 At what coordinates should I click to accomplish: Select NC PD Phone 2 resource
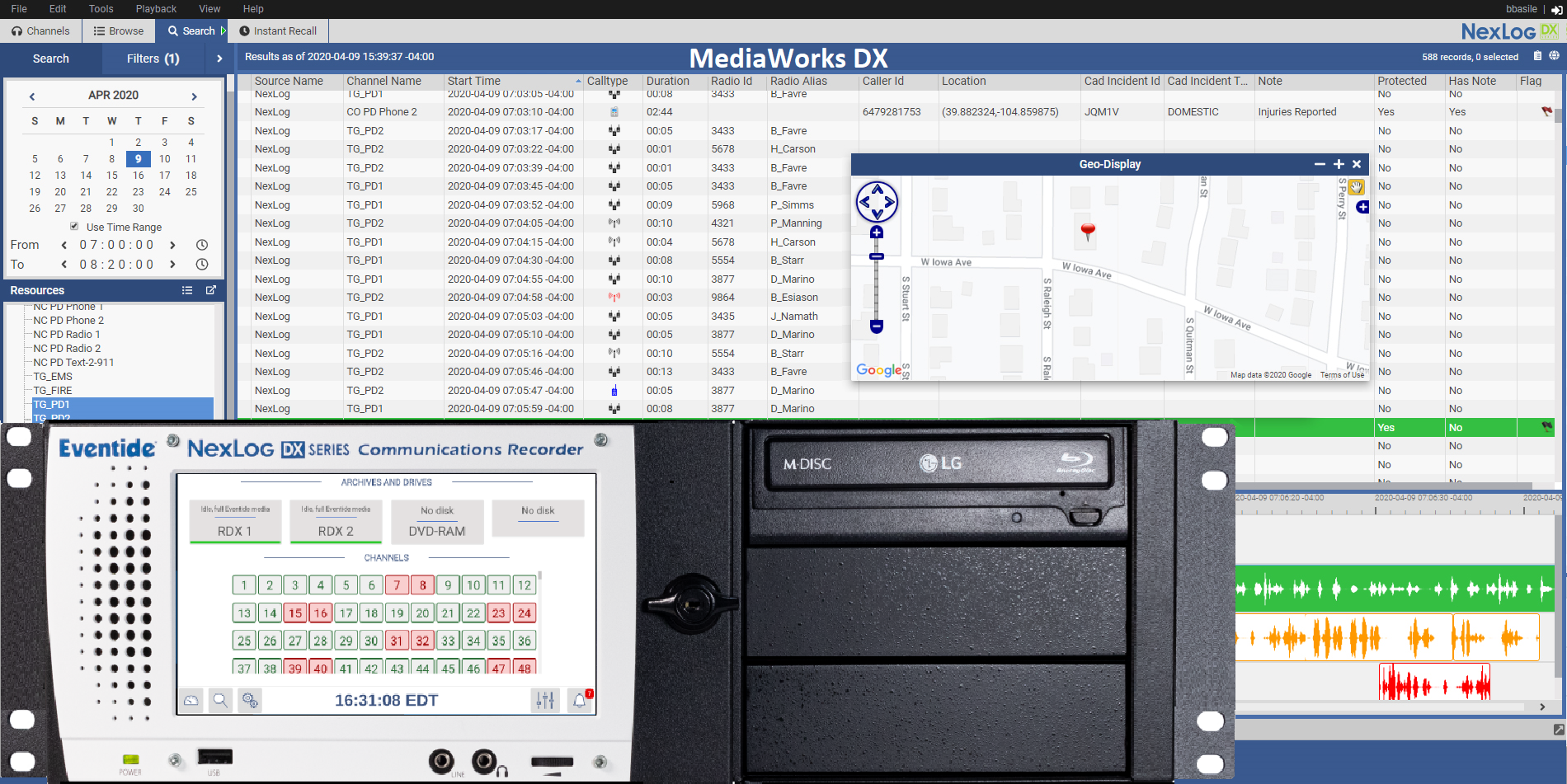coord(68,321)
